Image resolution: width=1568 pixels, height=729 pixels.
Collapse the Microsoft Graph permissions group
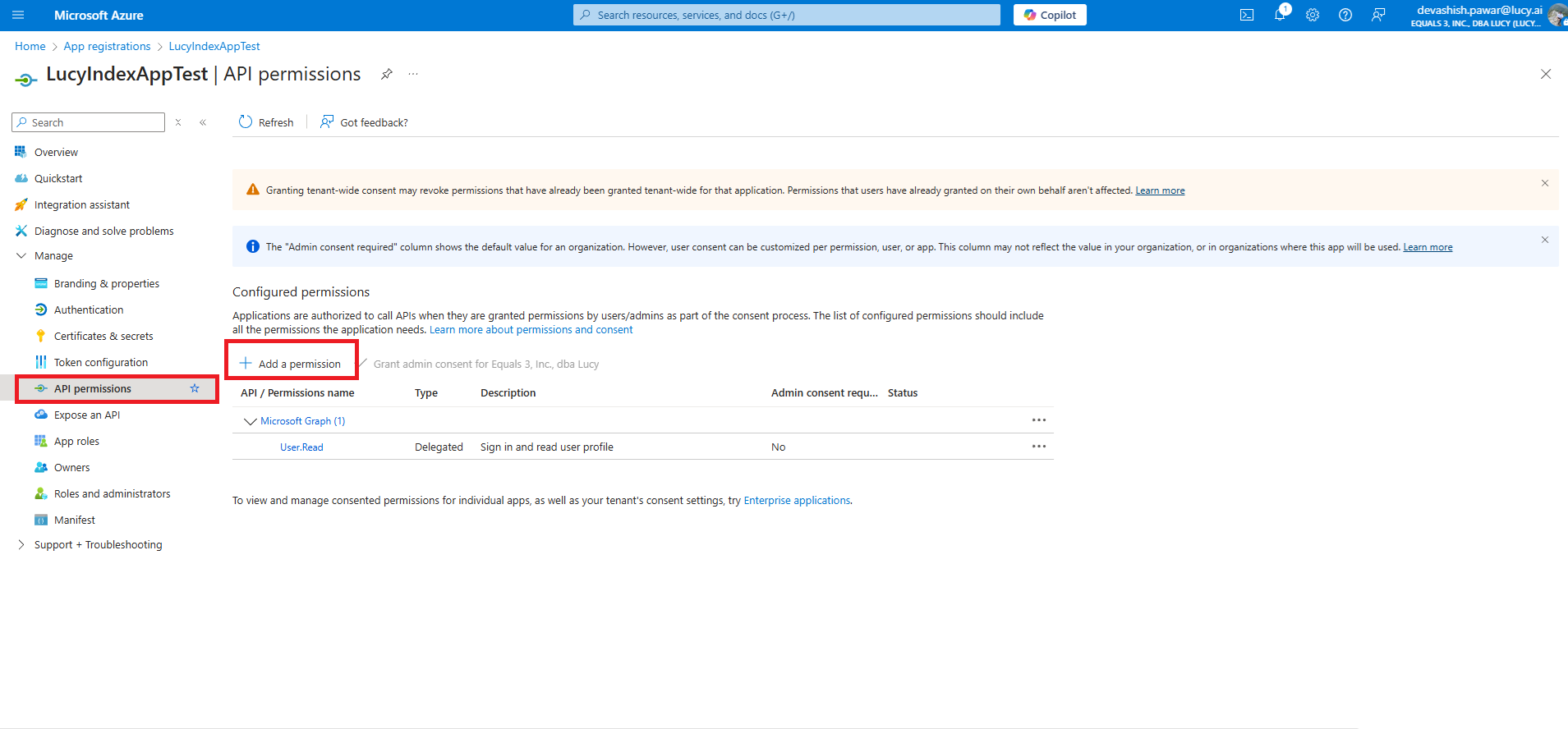tap(251, 421)
